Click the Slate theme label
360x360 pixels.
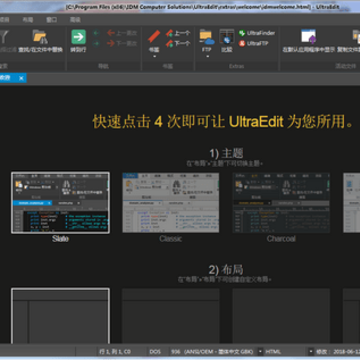point(60,239)
